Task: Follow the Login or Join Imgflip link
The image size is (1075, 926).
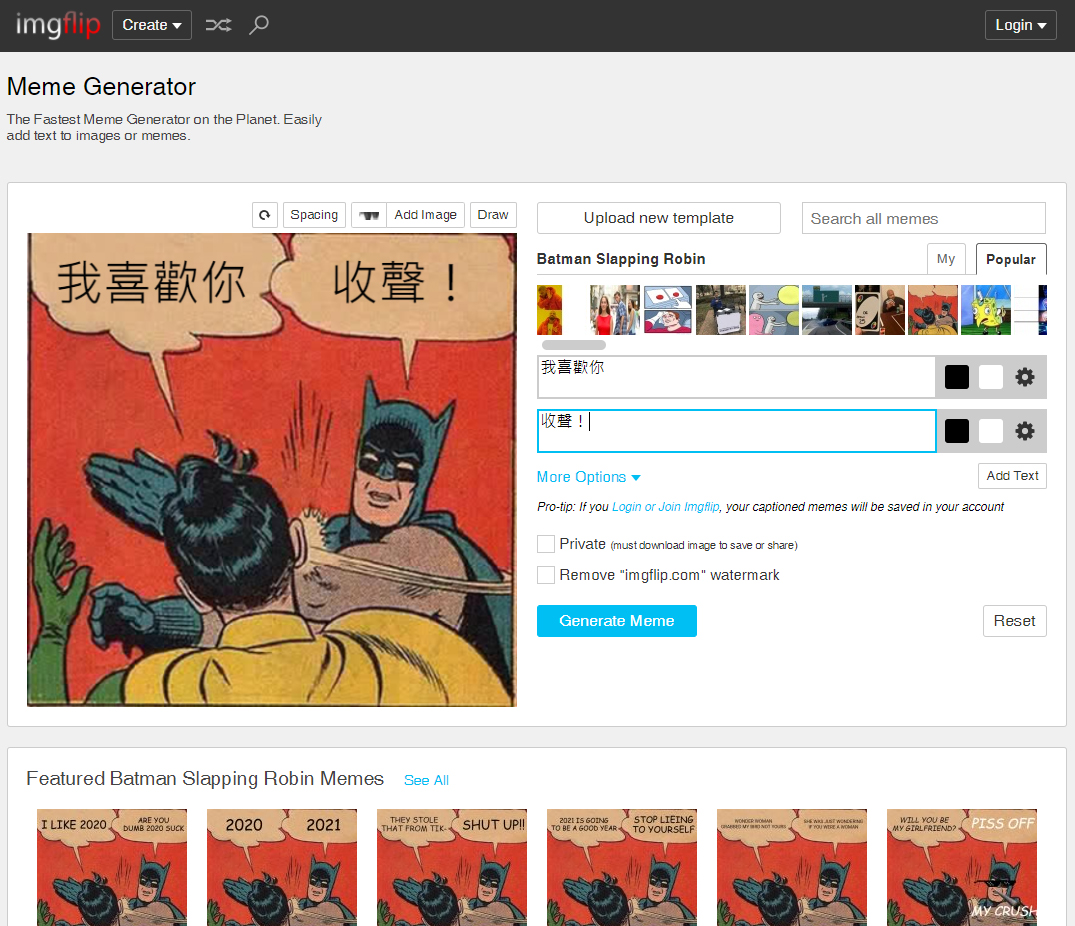Action: click(666, 507)
